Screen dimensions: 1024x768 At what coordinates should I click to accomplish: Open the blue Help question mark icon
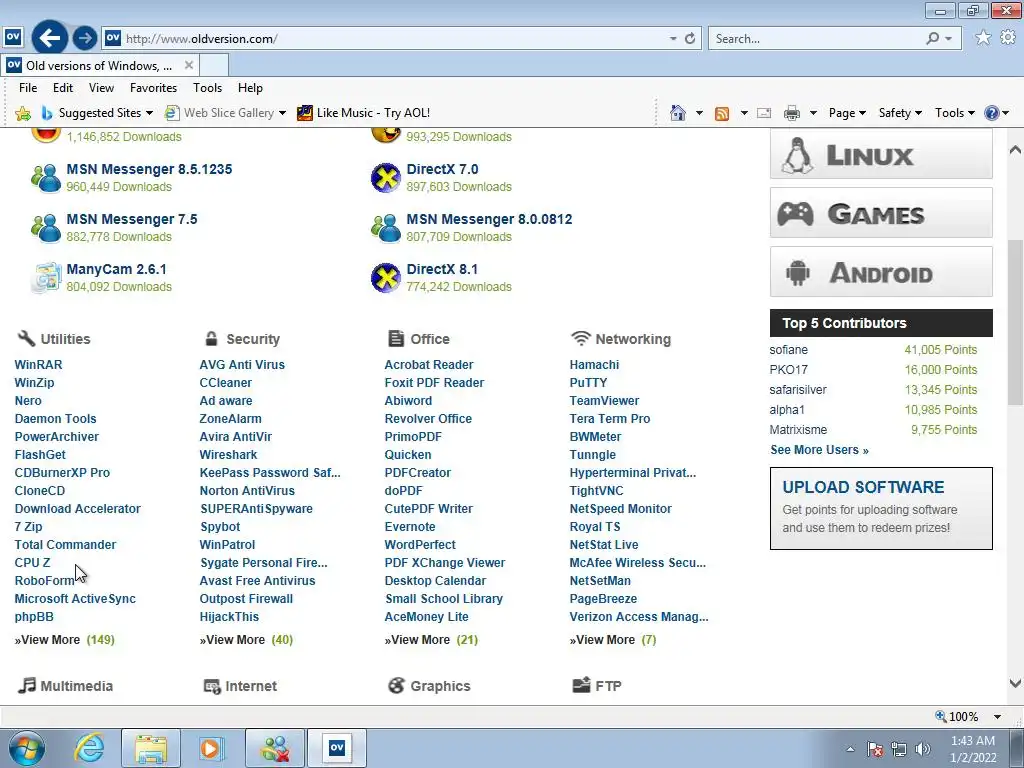click(991, 113)
